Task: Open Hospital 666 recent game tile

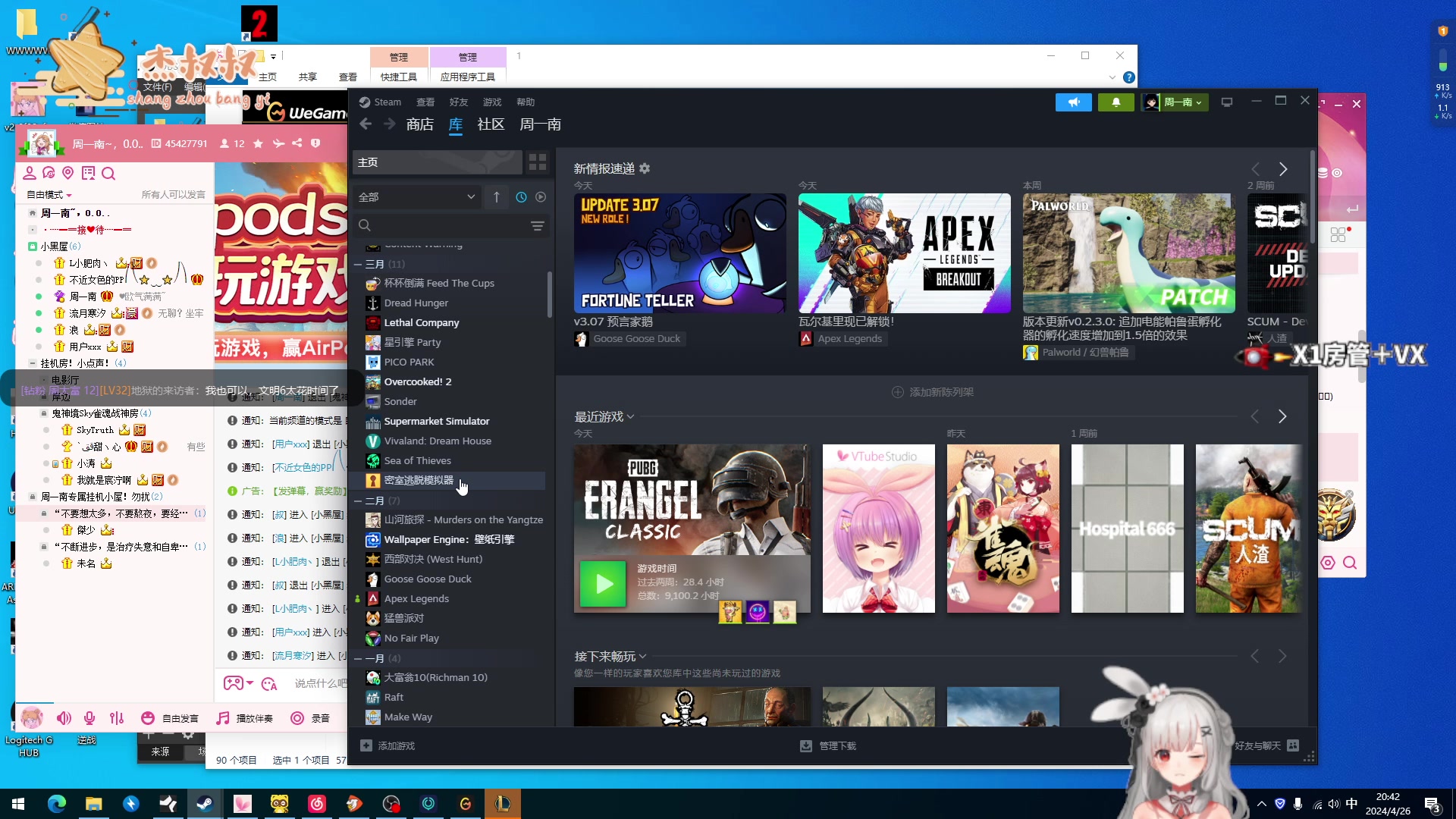Action: coord(1127,529)
